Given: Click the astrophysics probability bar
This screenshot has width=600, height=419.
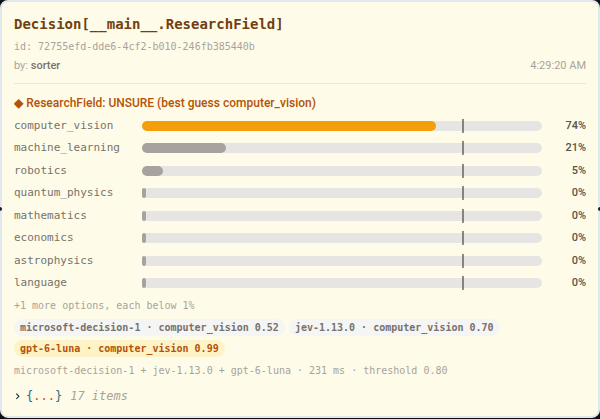Looking at the screenshot, I should [342, 261].
